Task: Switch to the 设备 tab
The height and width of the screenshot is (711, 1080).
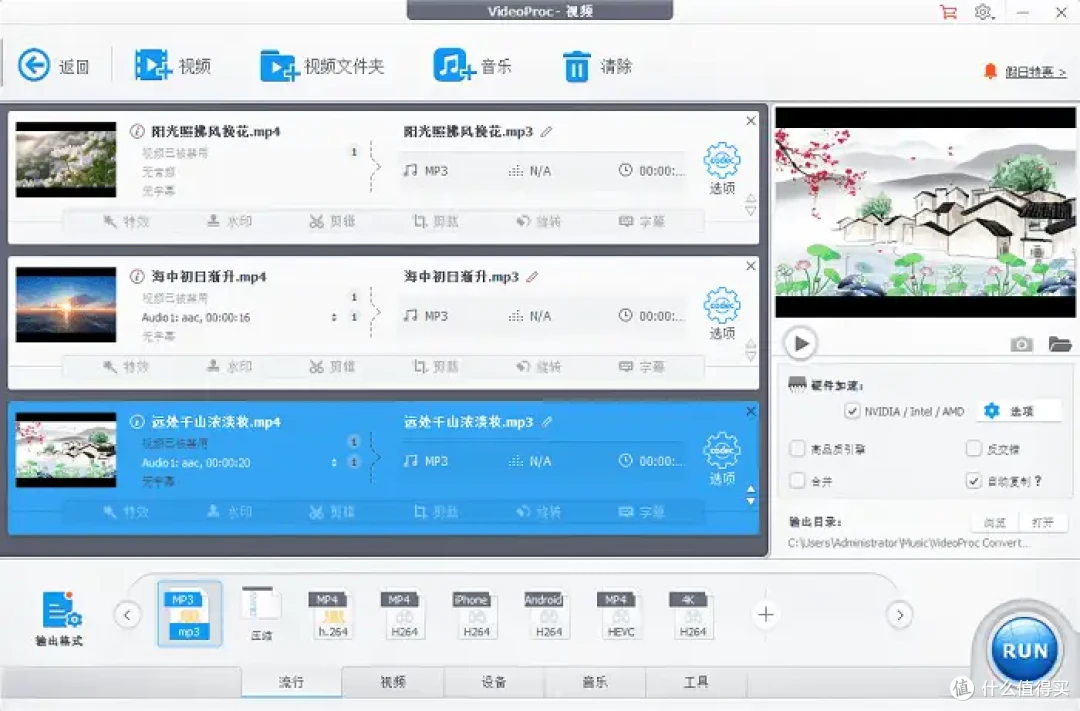Action: point(494,682)
